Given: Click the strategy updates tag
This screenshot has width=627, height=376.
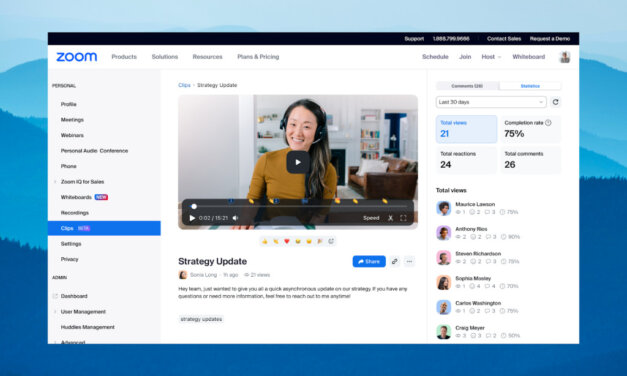Looking at the screenshot, I should pos(201,319).
